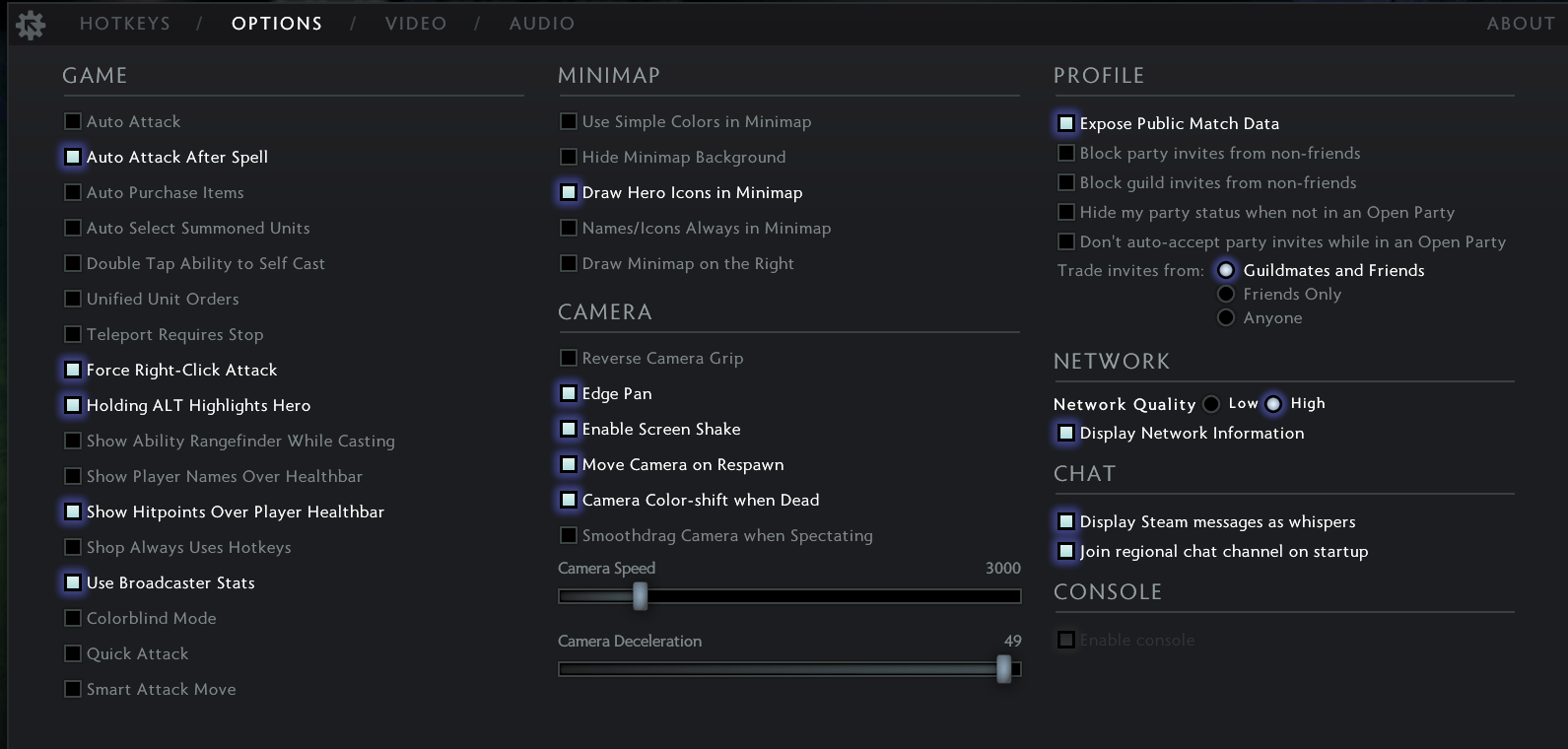Disable Show Hitpoints Over Player Healthbar
Viewport: 1568px width, 749px height.
click(73, 511)
